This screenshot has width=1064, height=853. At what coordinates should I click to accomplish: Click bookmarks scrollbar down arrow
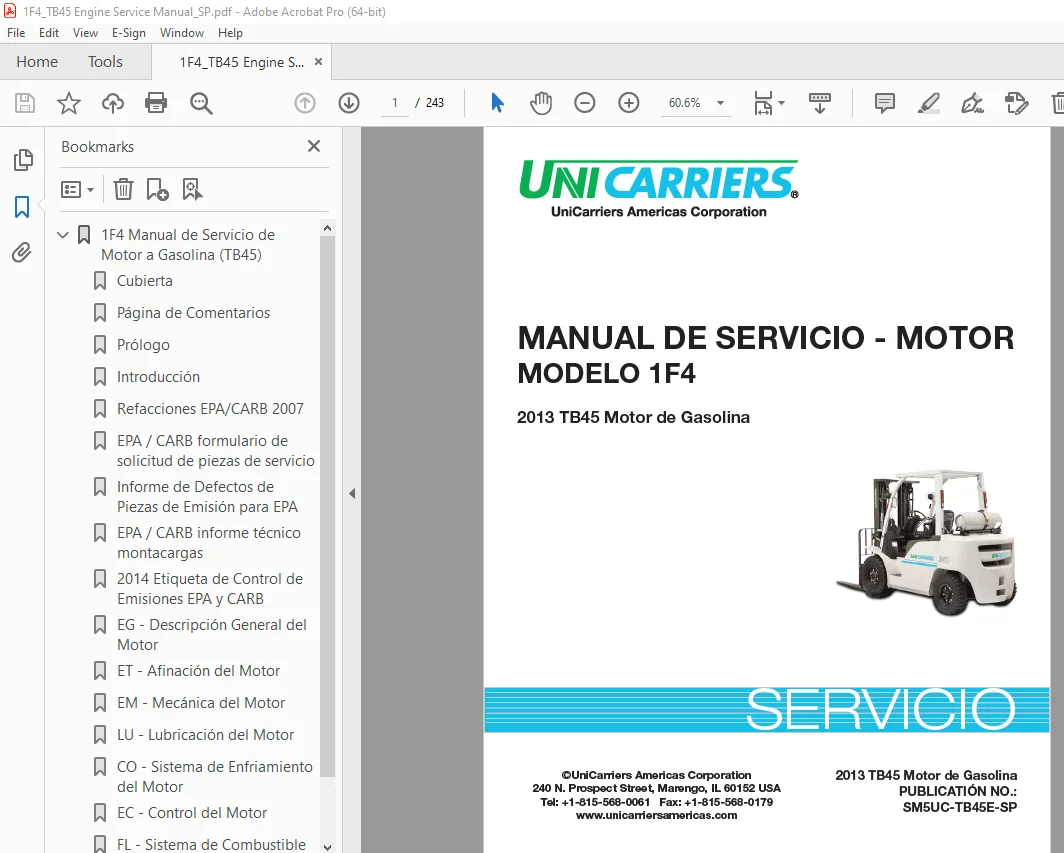click(x=327, y=846)
